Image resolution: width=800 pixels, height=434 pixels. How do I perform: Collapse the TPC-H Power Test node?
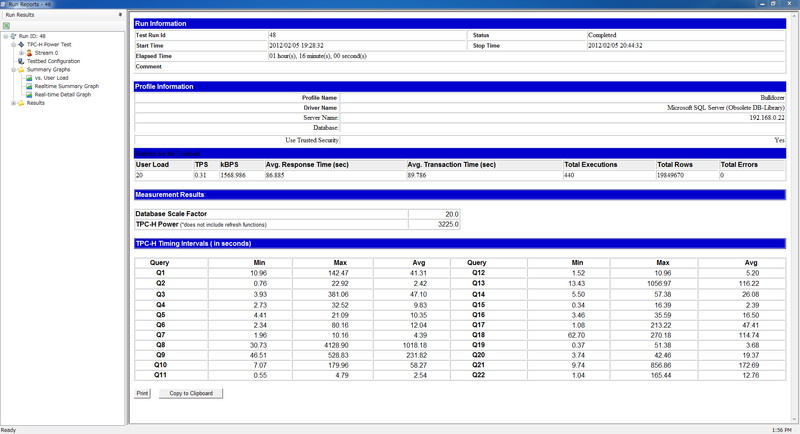[14, 44]
